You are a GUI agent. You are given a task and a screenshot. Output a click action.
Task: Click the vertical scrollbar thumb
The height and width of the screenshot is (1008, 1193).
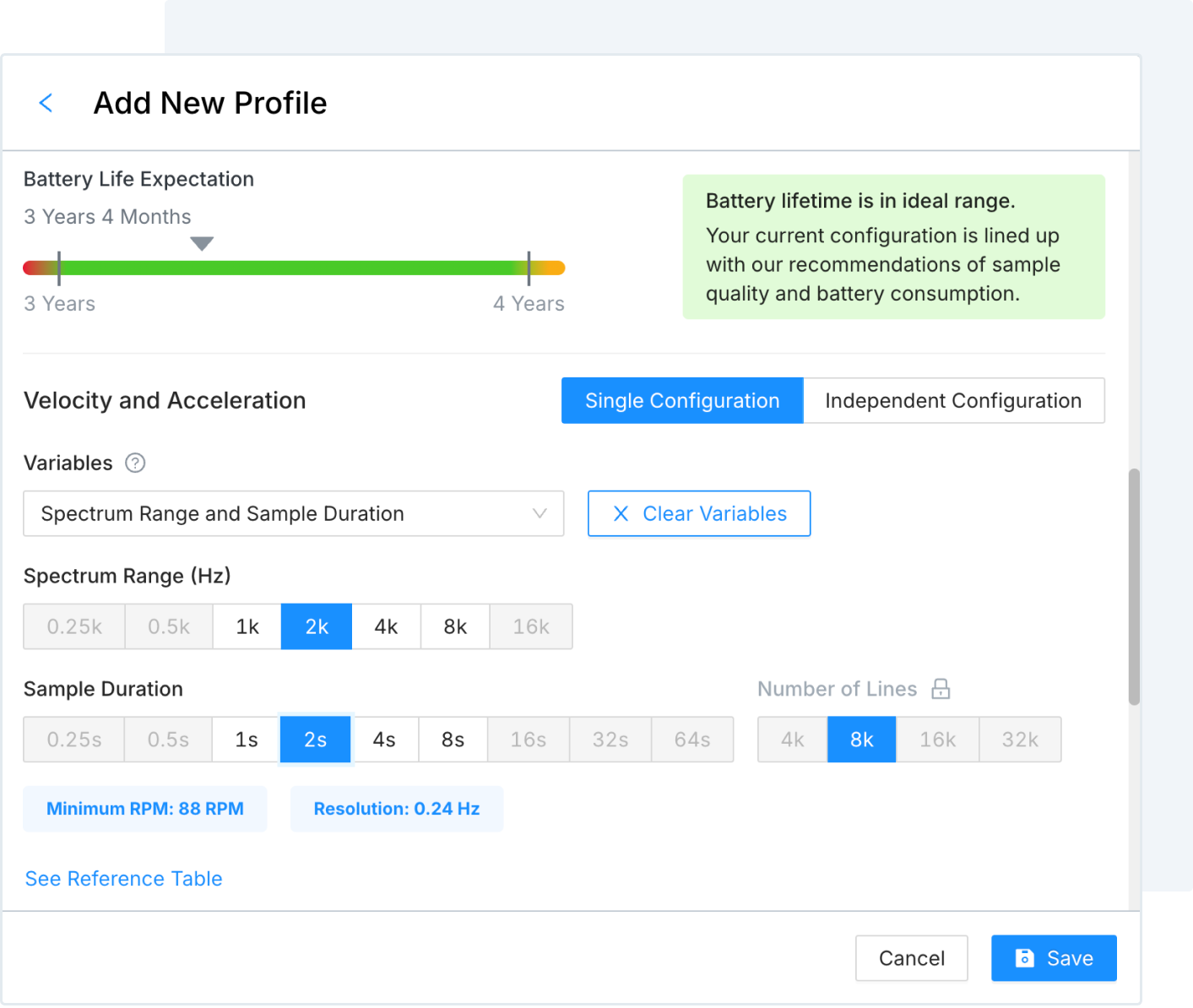pos(1134,586)
